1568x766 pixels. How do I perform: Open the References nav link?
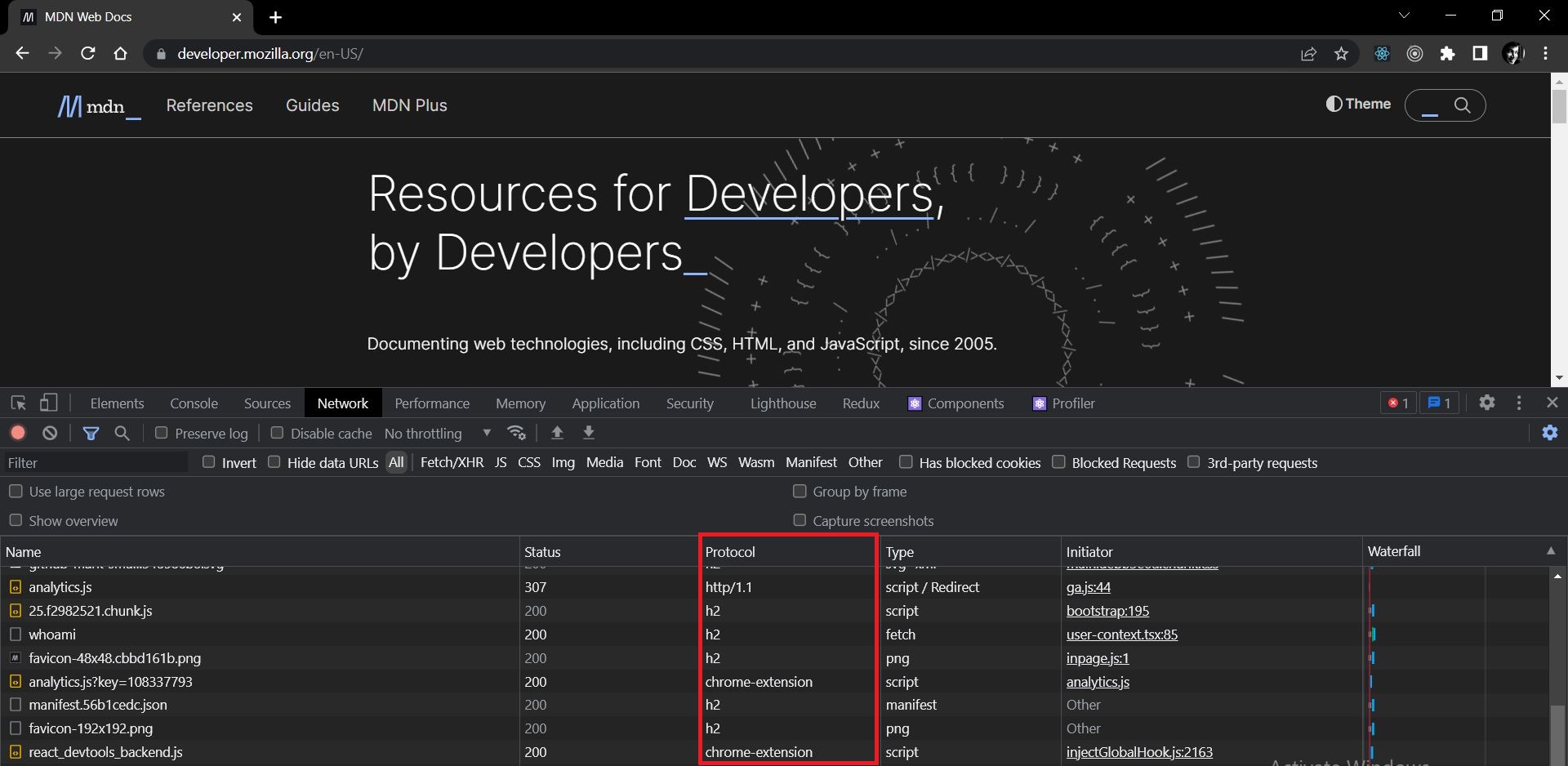[210, 105]
